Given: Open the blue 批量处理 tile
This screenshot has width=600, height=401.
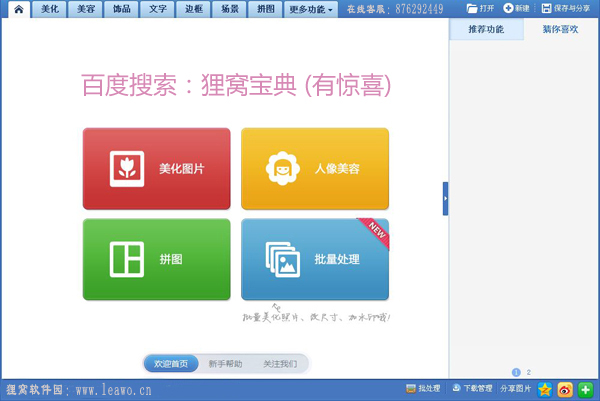Looking at the screenshot, I should (x=315, y=259).
